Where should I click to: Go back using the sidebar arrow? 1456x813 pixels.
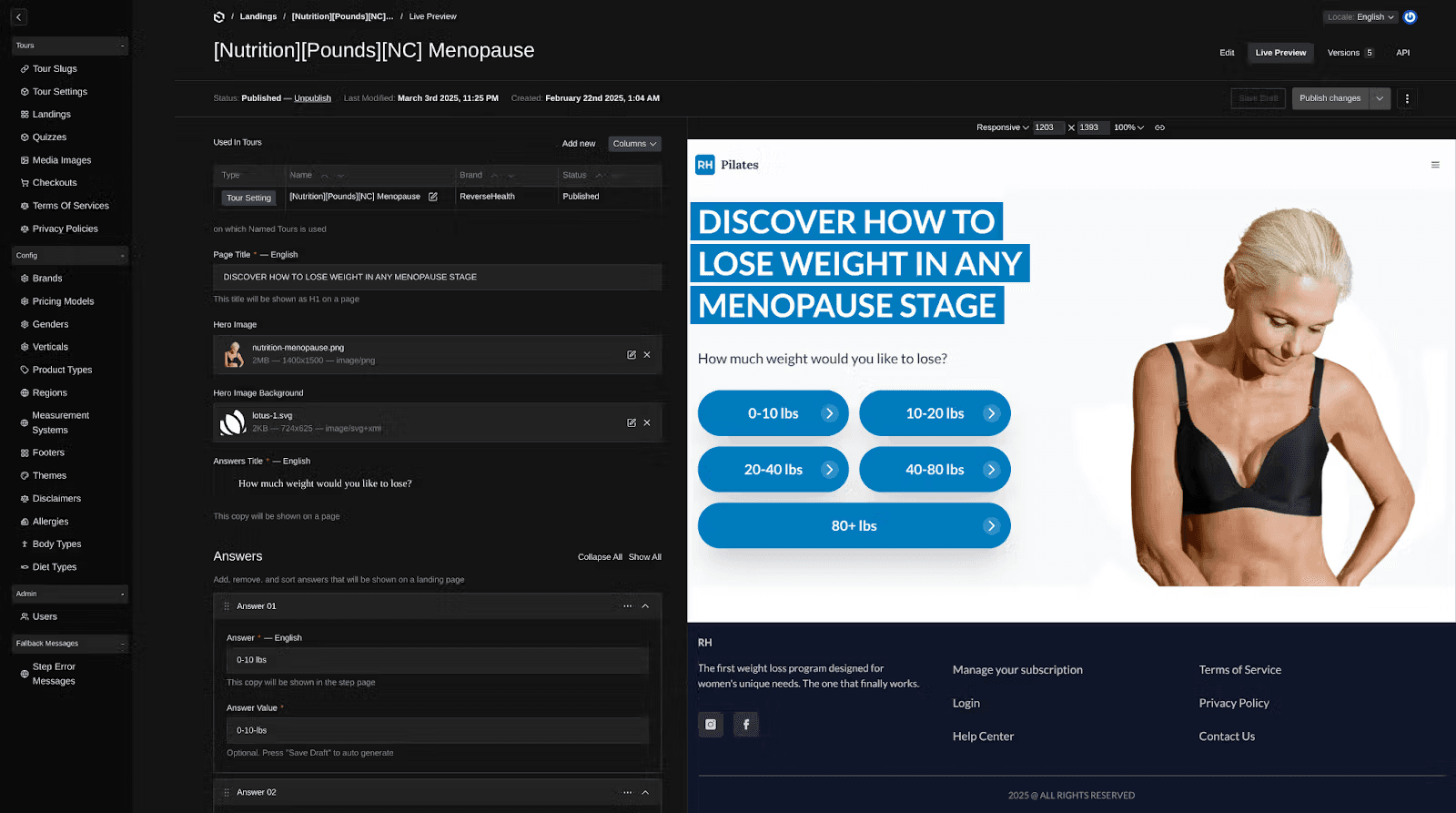pos(19,17)
